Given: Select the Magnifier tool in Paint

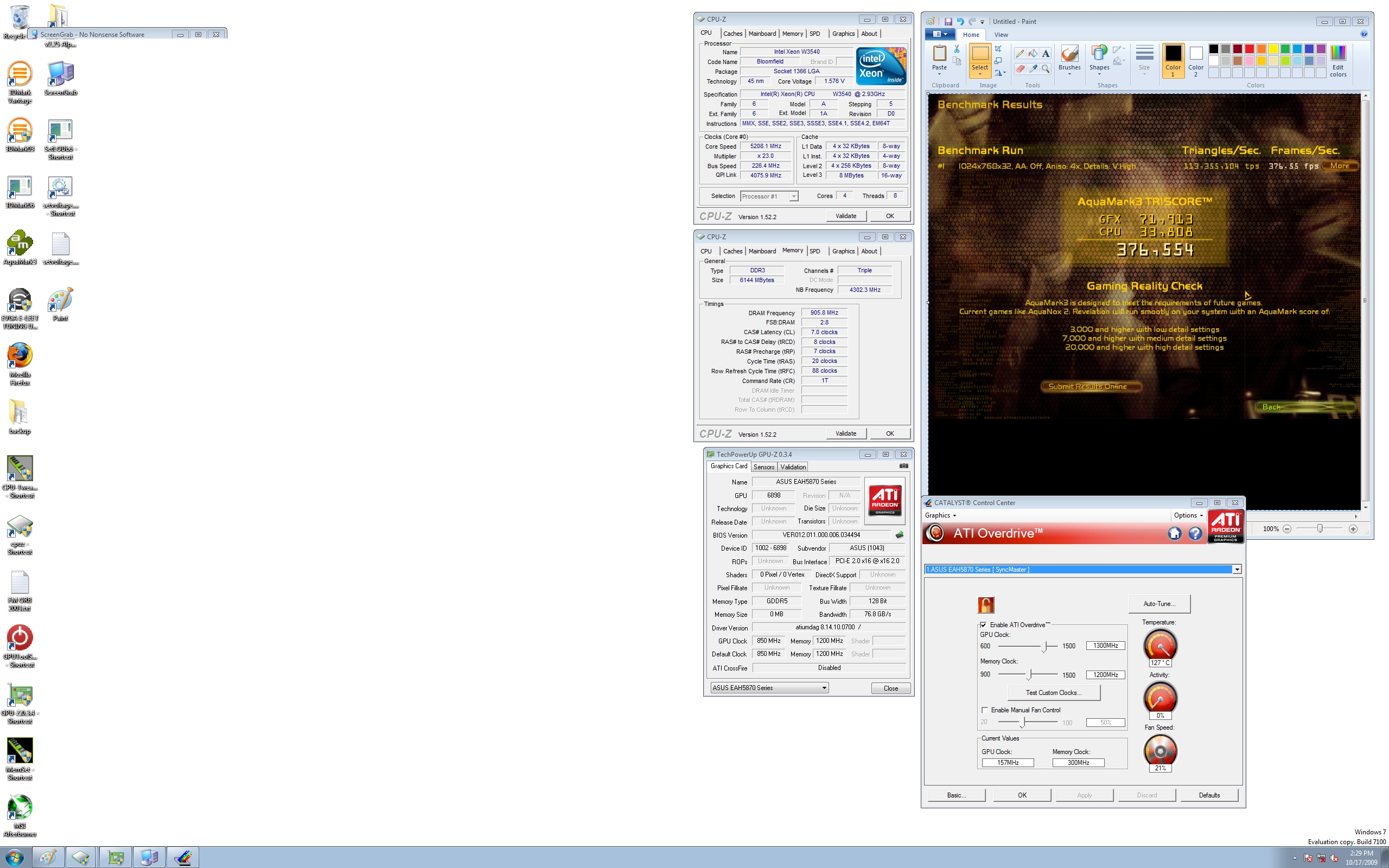Looking at the screenshot, I should click(x=1046, y=69).
